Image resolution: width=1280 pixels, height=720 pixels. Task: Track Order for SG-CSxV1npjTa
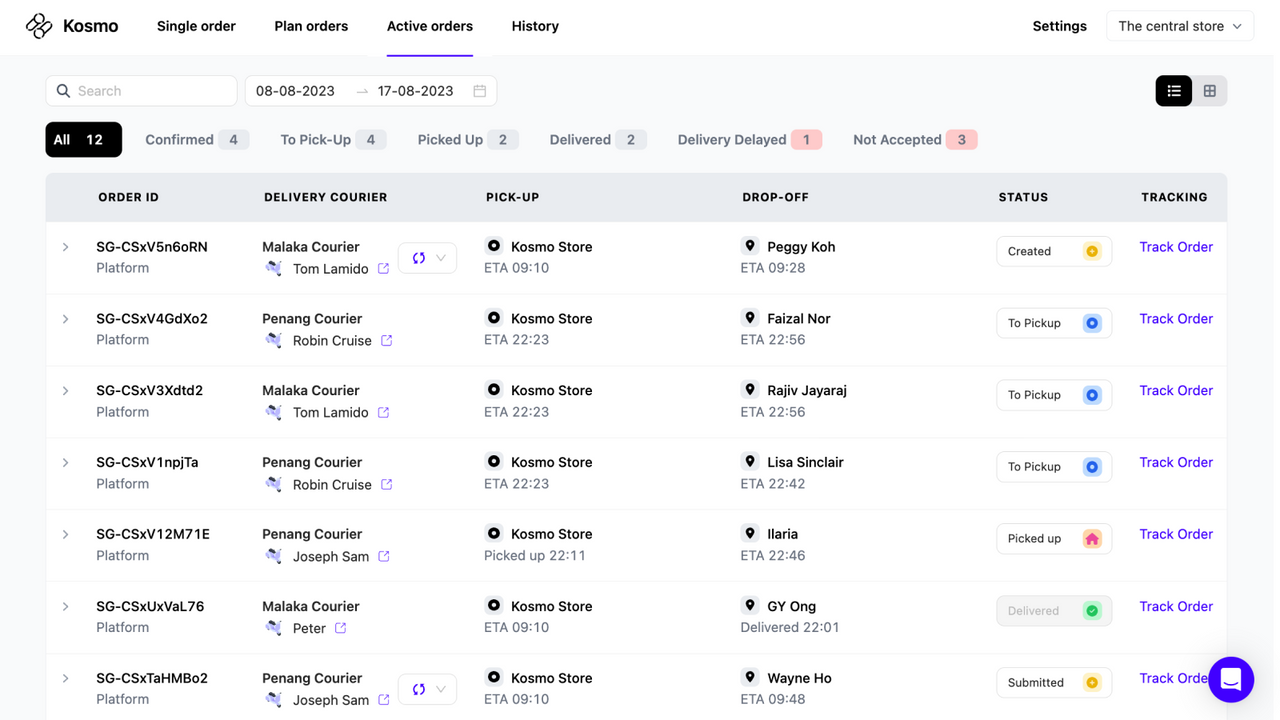(x=1176, y=463)
